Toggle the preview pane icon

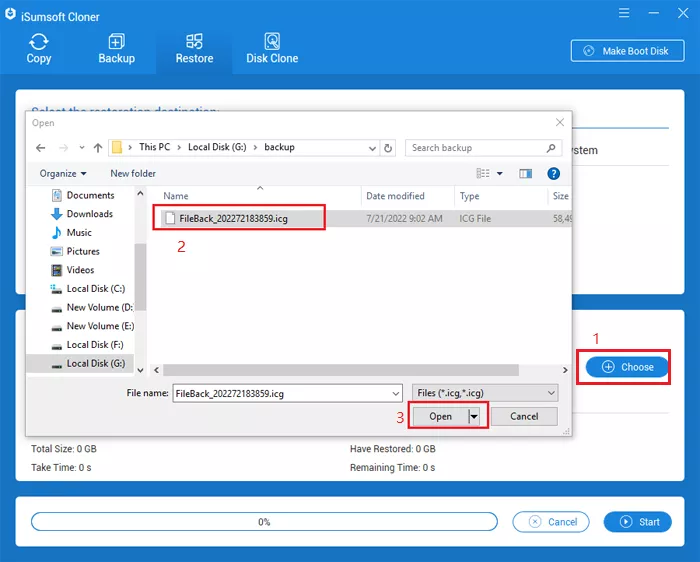coord(525,174)
